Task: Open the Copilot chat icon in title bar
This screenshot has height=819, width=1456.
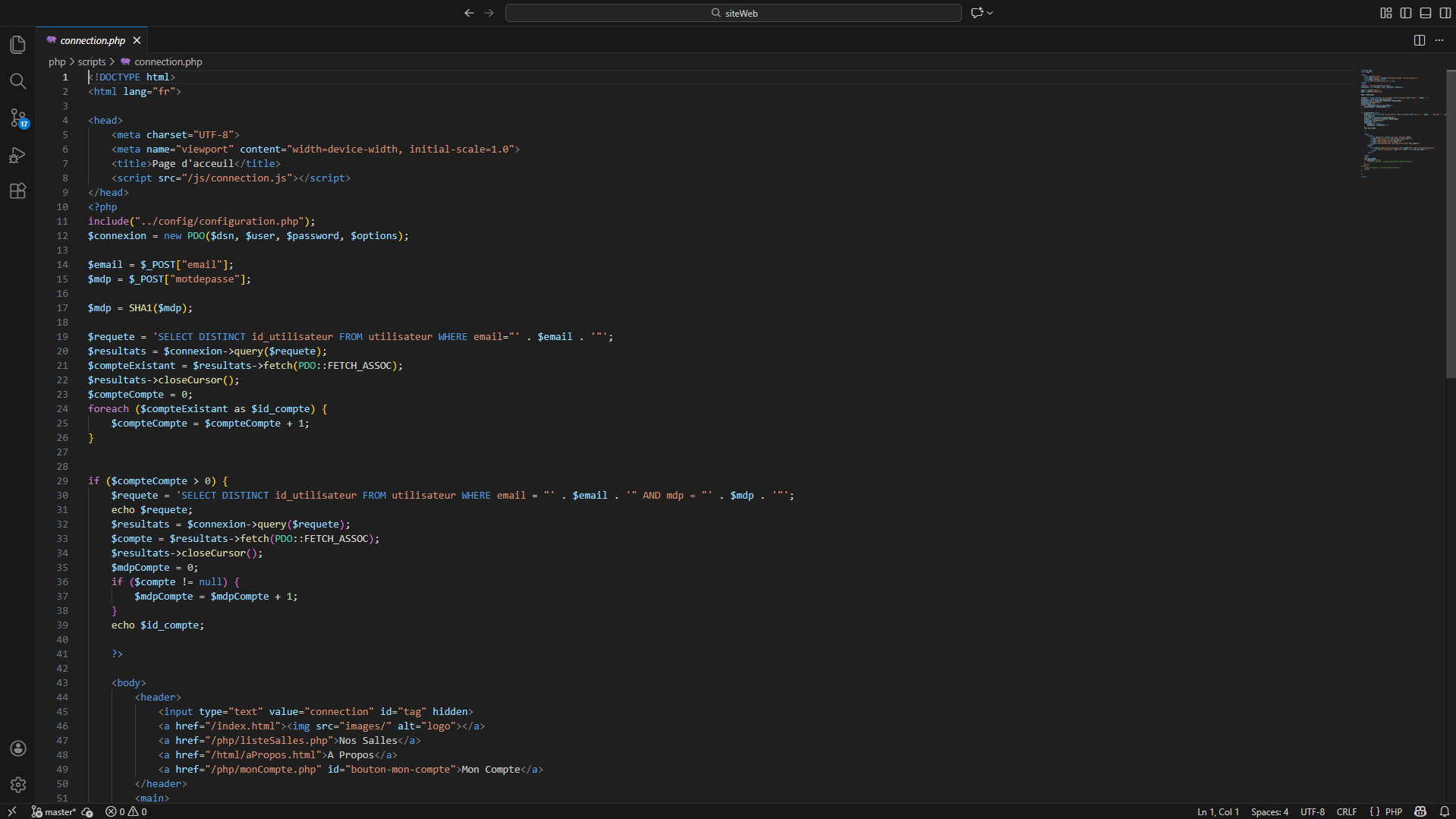Action: pos(976,13)
